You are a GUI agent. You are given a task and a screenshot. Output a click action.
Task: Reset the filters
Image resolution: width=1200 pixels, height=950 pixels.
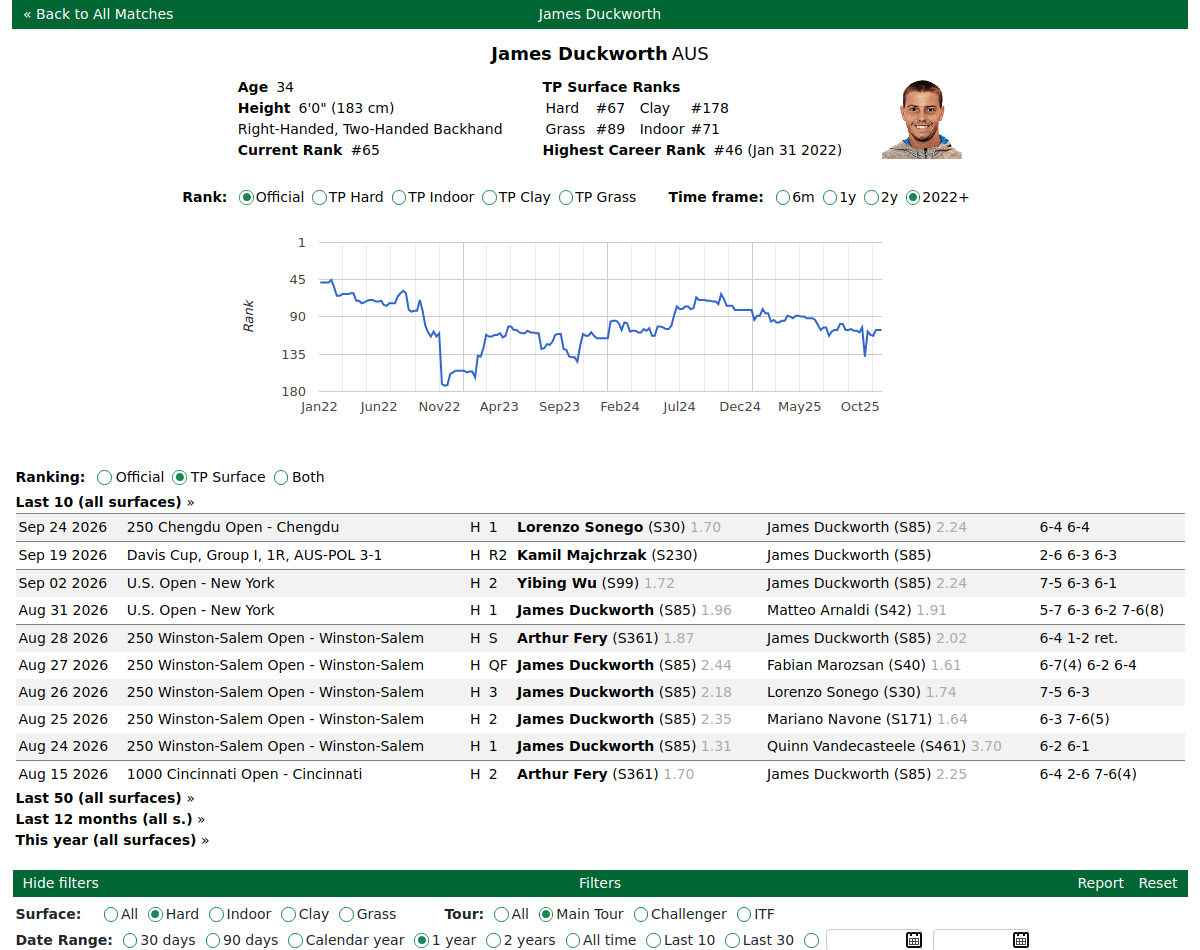(1158, 883)
